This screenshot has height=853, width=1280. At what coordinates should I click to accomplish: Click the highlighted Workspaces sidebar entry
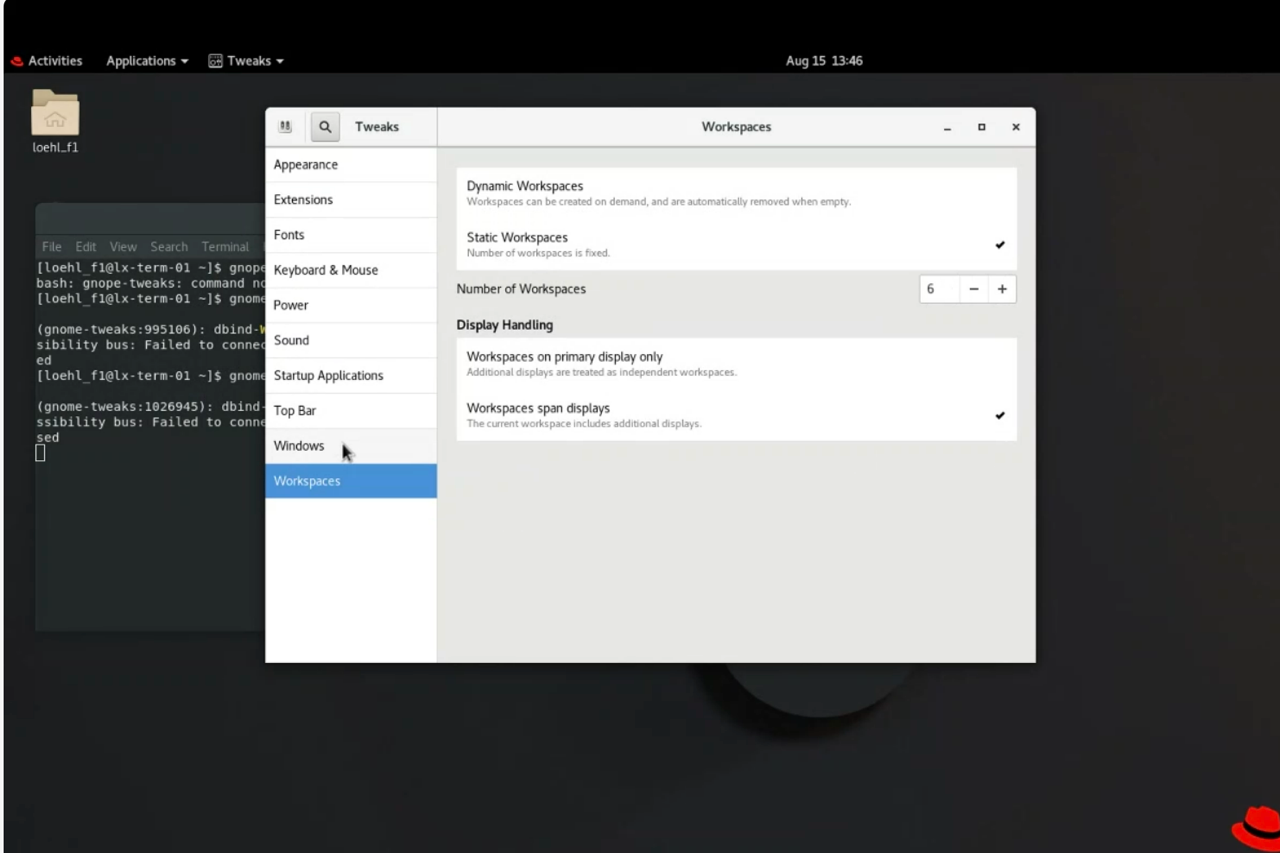tap(351, 481)
